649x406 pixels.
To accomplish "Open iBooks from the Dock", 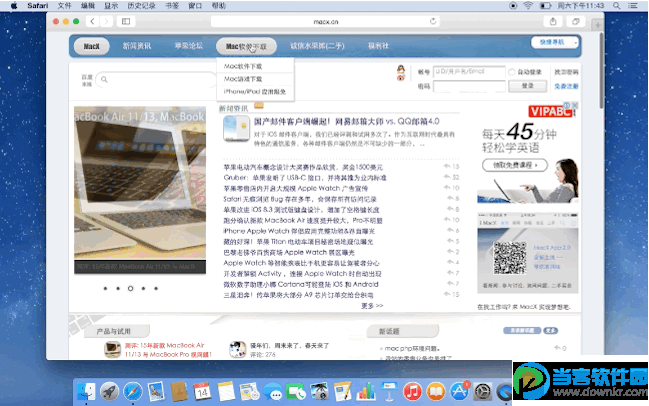I will click(436, 392).
